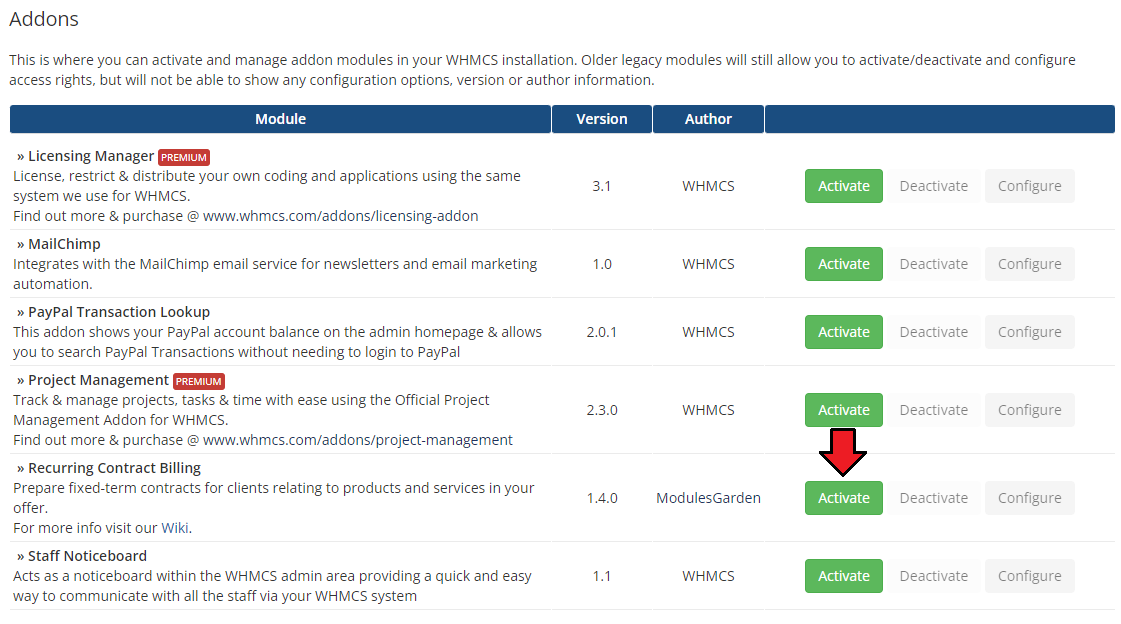Click Deactivate for MailChimp
Viewport: 1121px width, 624px height.
pyautogui.click(x=934, y=264)
